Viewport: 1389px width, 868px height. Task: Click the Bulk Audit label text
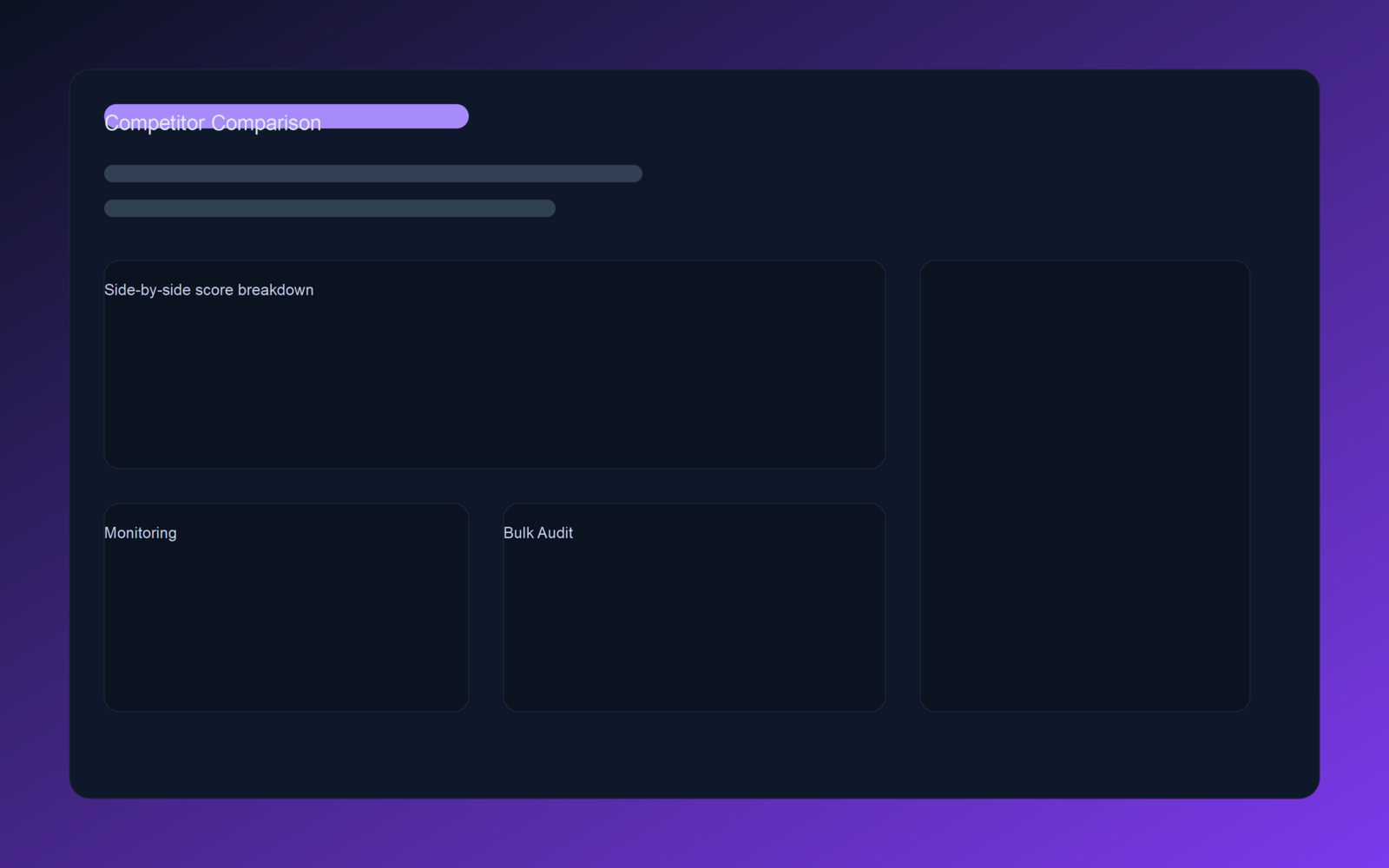click(x=537, y=533)
